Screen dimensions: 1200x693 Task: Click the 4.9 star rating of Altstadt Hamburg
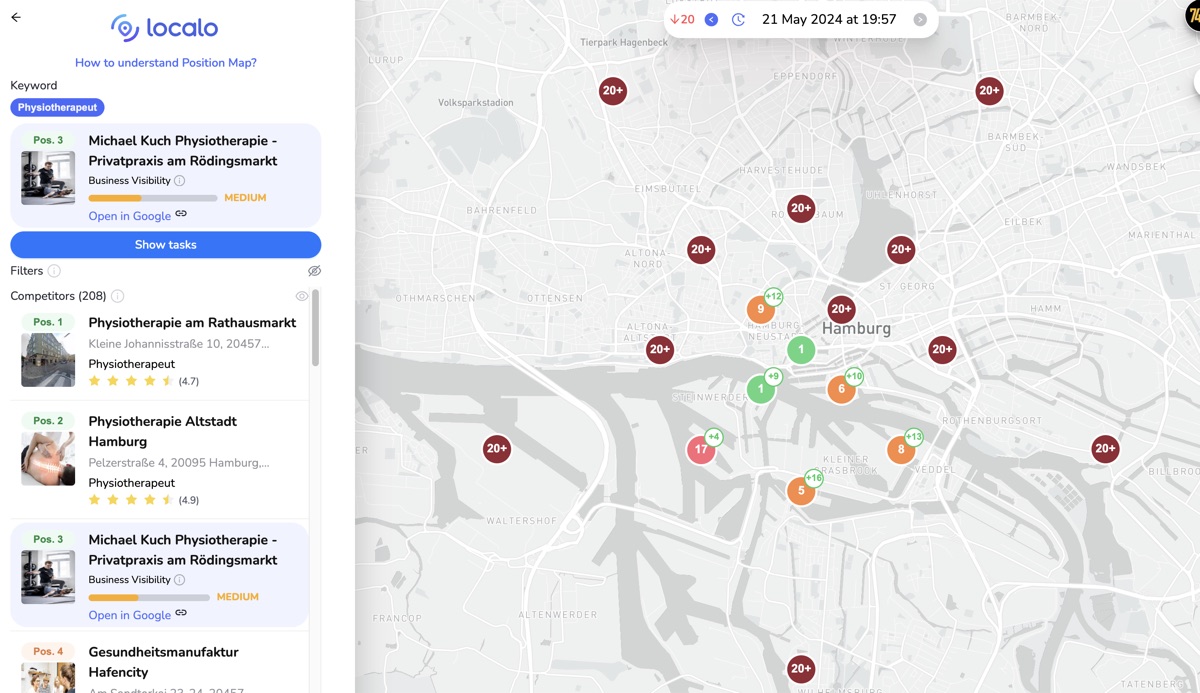coord(144,500)
